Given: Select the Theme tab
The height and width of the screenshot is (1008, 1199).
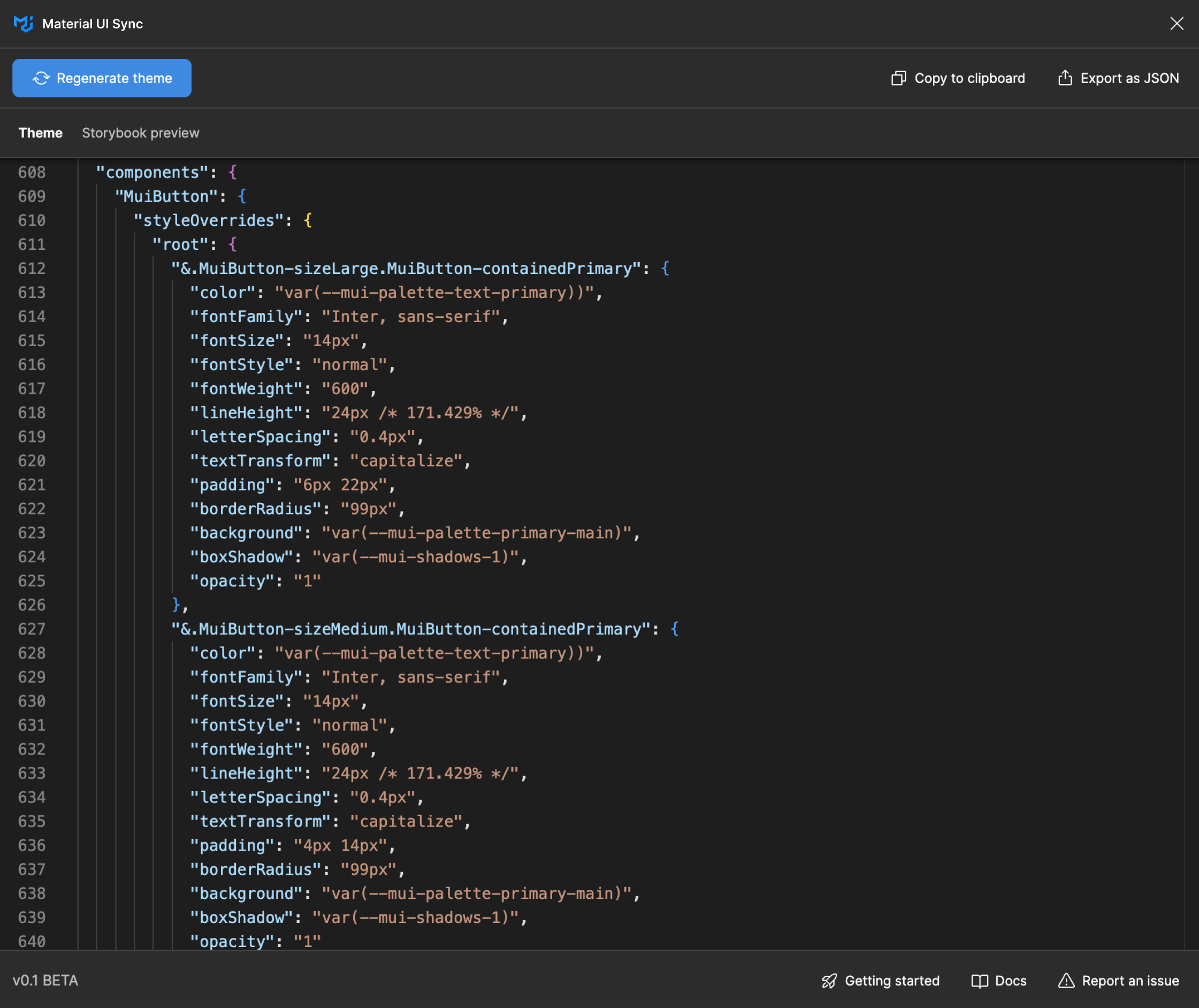Looking at the screenshot, I should pyautogui.click(x=40, y=133).
